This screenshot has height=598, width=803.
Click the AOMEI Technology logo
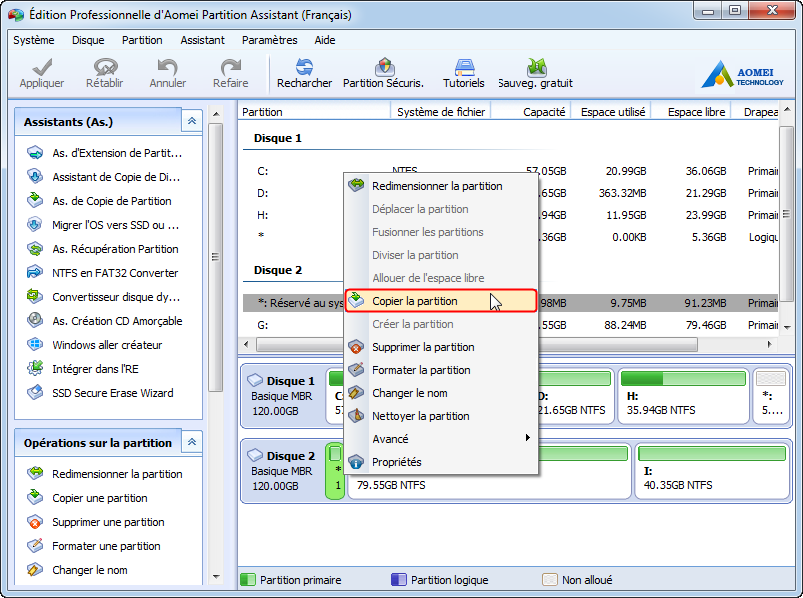click(742, 75)
